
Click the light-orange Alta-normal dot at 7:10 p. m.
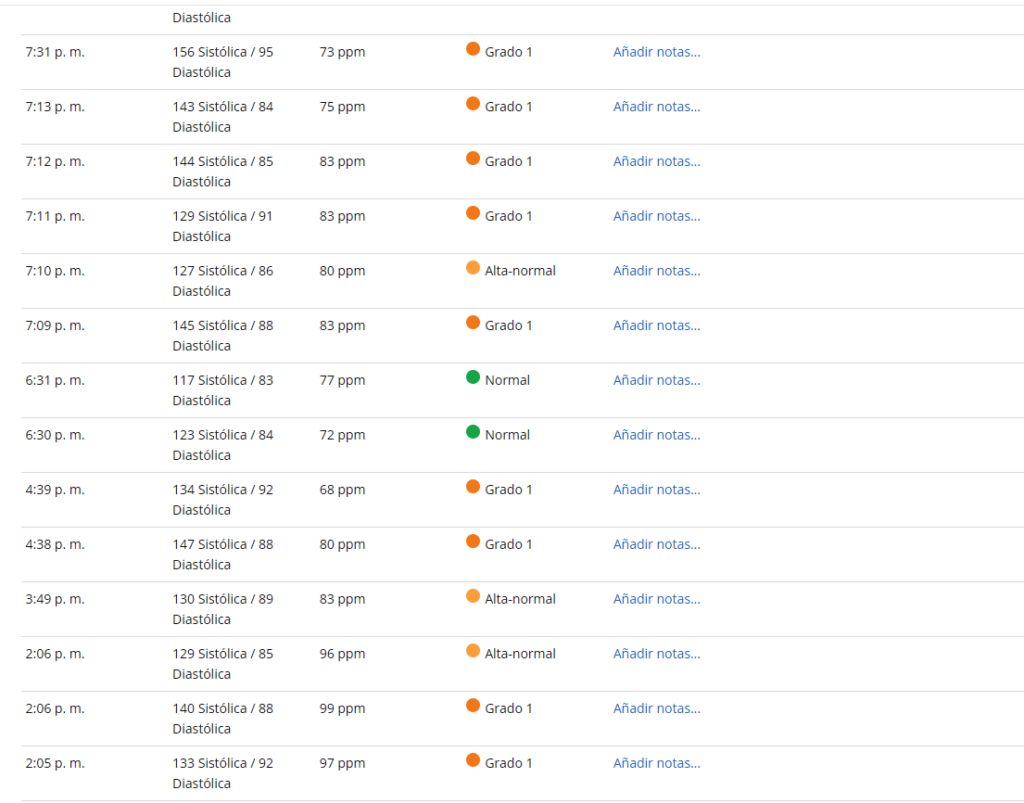click(x=473, y=268)
